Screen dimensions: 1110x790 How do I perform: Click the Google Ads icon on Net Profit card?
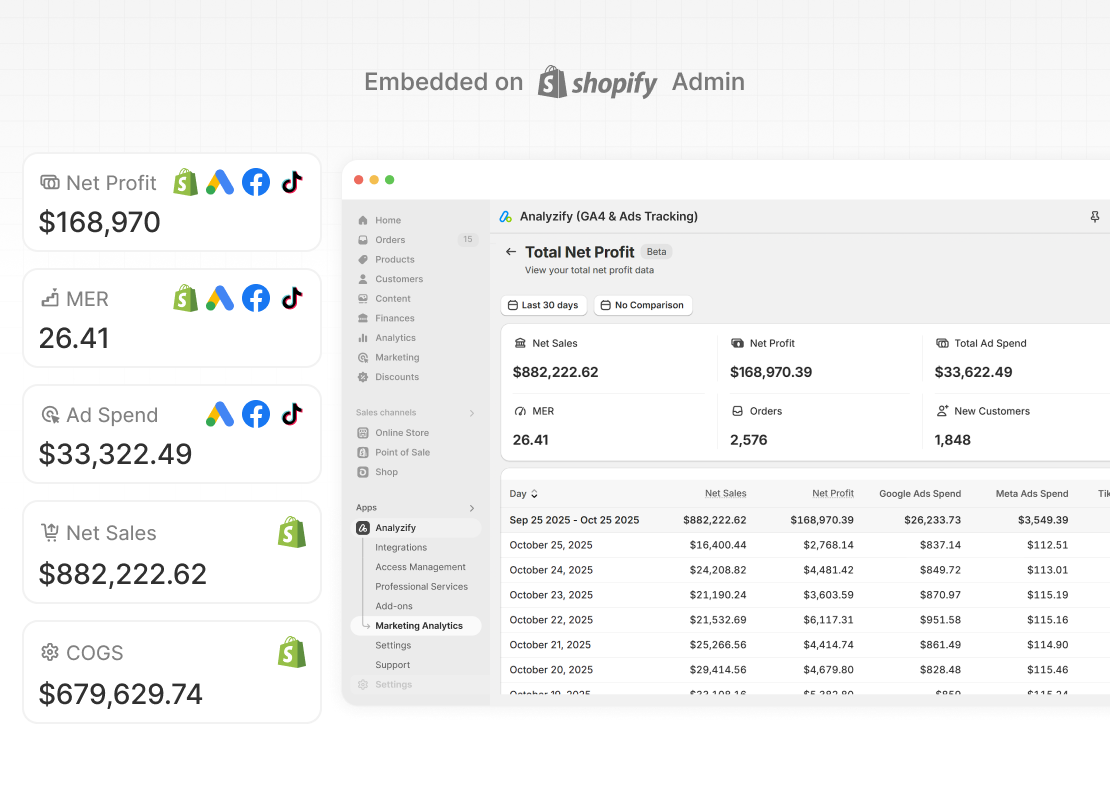(220, 181)
